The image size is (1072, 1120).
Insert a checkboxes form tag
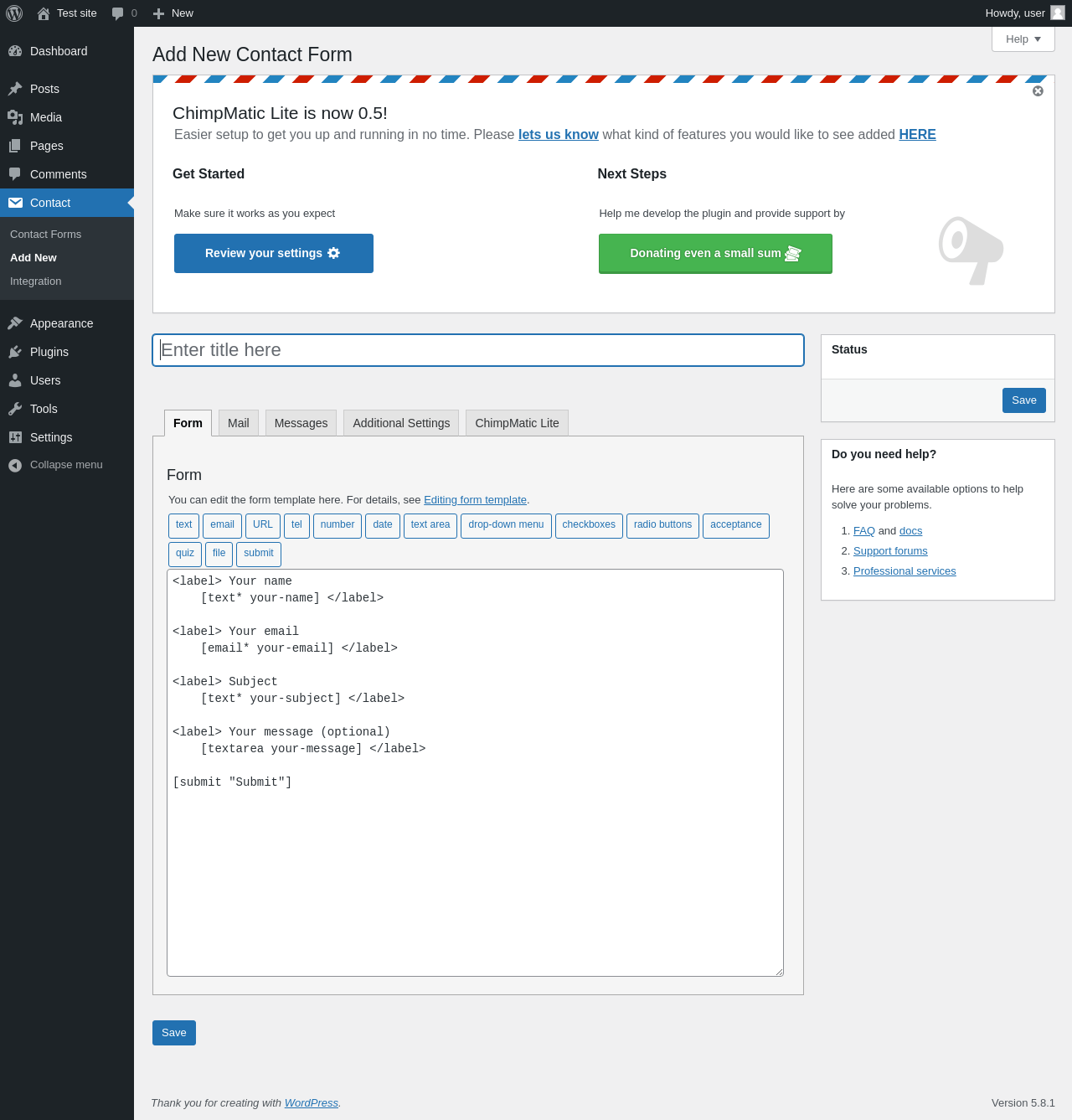click(589, 525)
